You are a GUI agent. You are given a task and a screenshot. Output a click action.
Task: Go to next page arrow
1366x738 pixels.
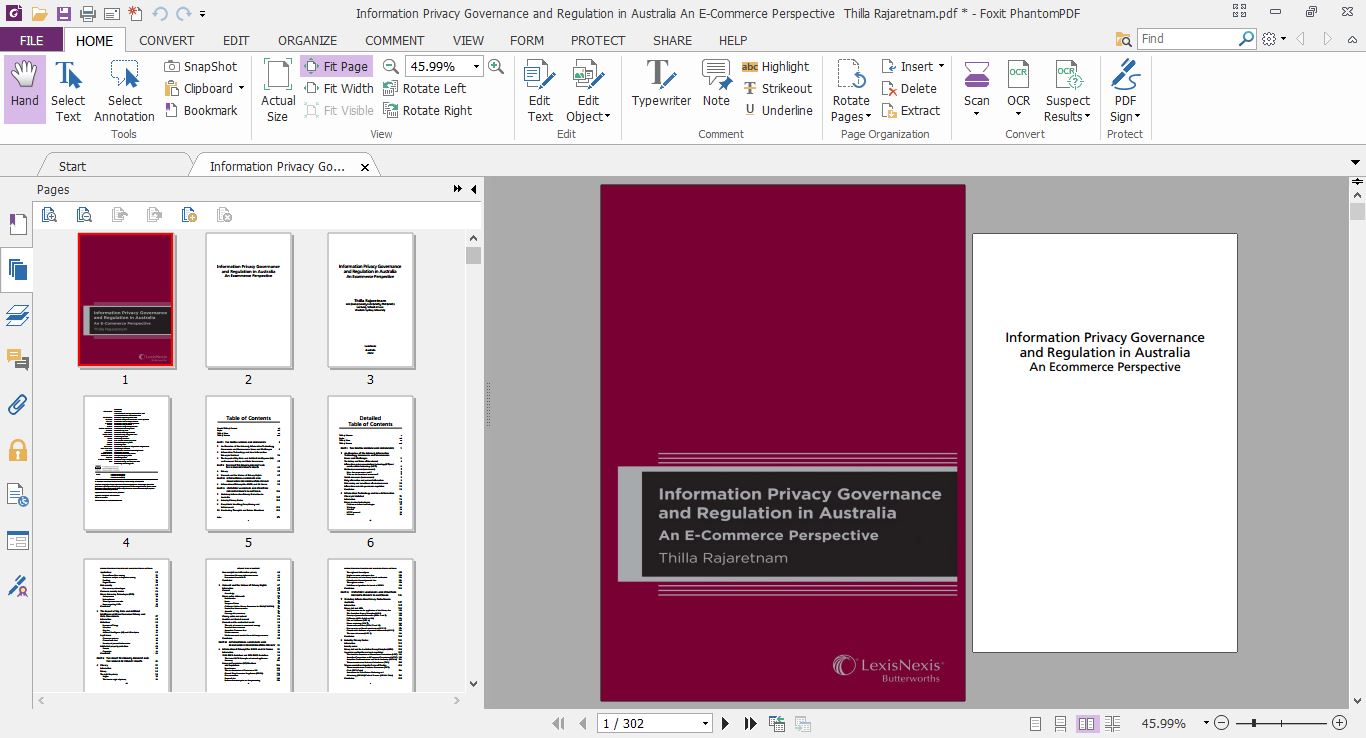click(x=726, y=723)
